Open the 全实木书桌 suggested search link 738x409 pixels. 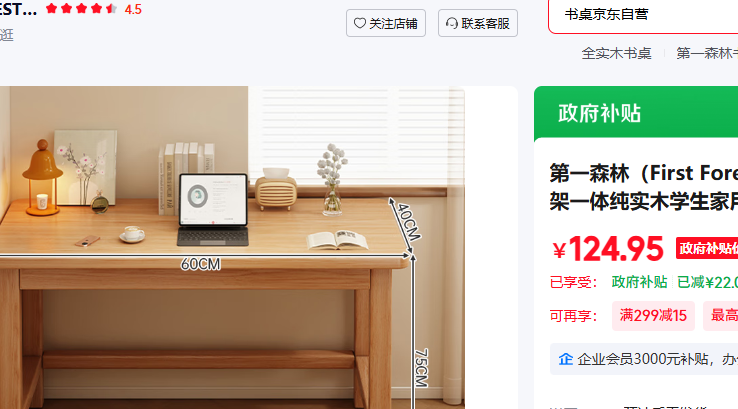click(x=617, y=54)
